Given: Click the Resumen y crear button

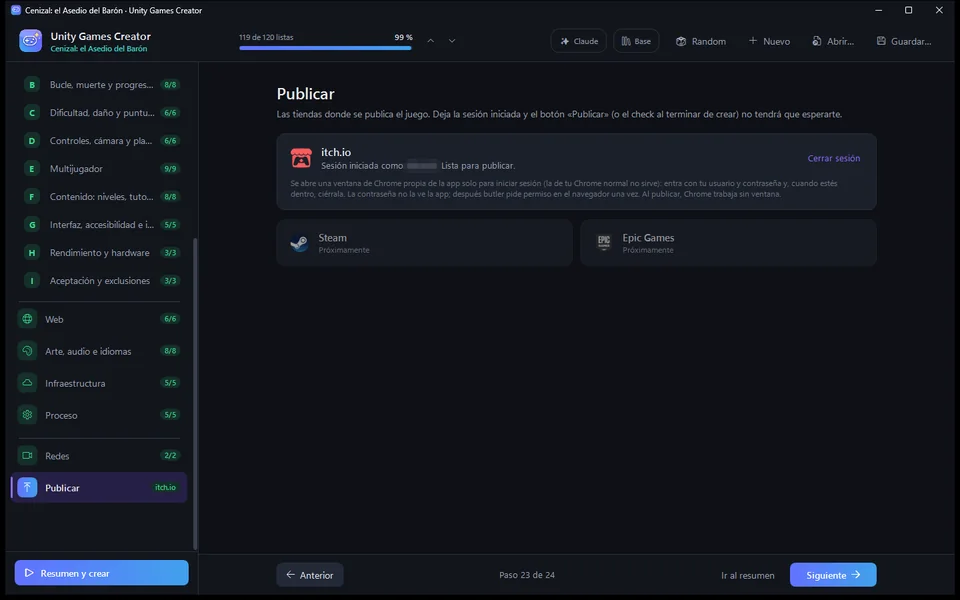Looking at the screenshot, I should pyautogui.click(x=102, y=573).
